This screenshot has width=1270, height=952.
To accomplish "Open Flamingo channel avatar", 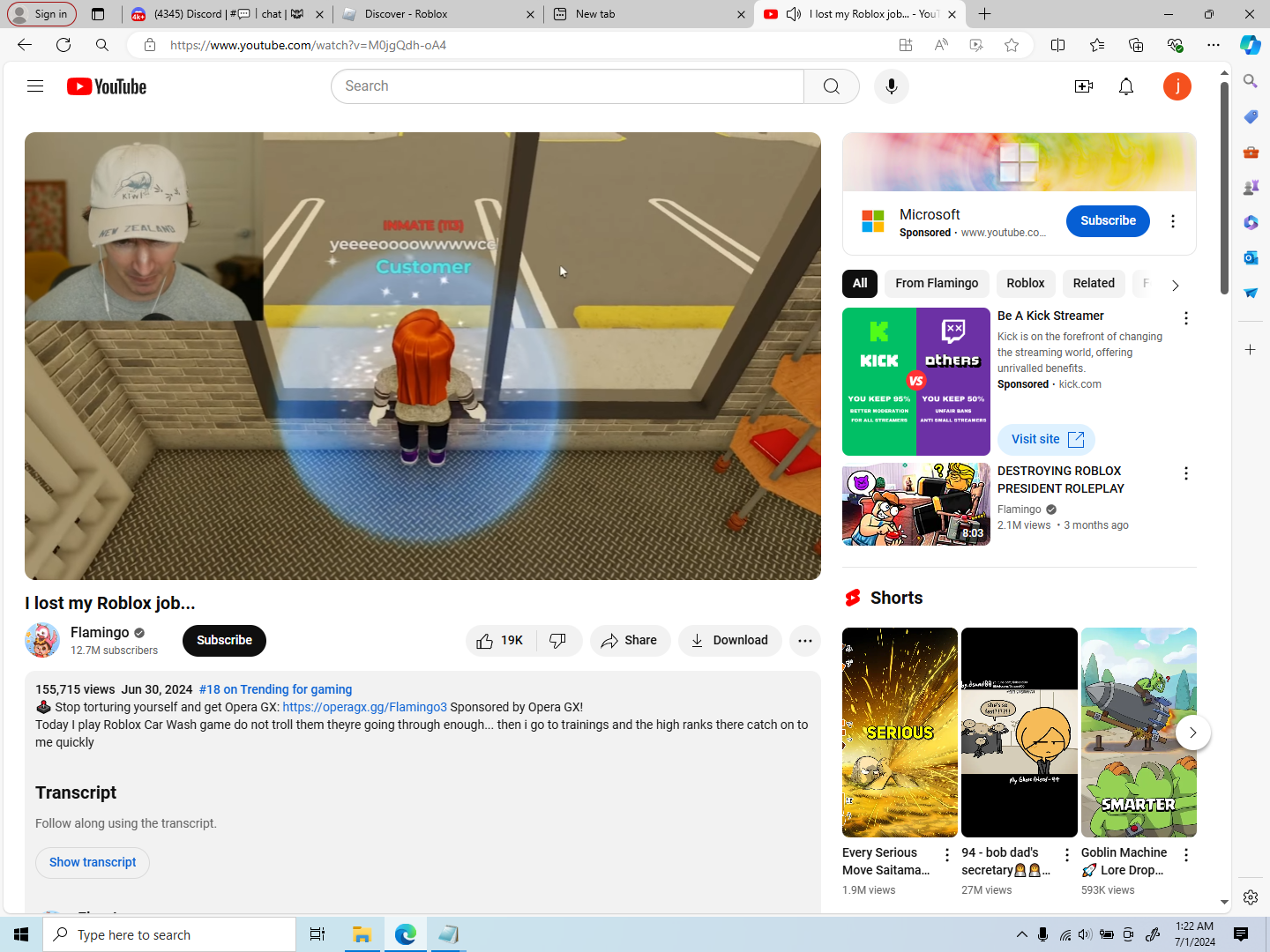I will [42, 641].
